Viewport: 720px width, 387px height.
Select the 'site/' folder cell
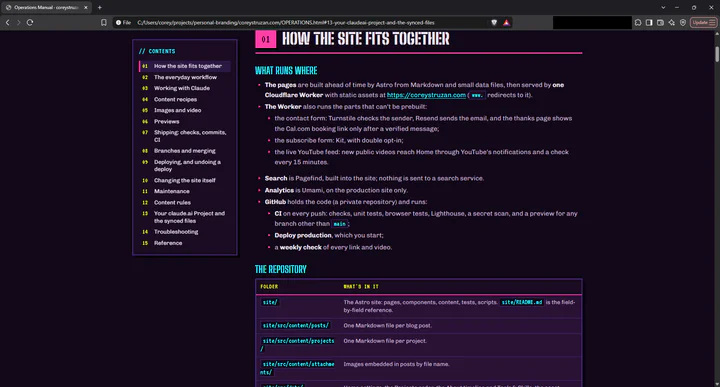[x=270, y=302]
